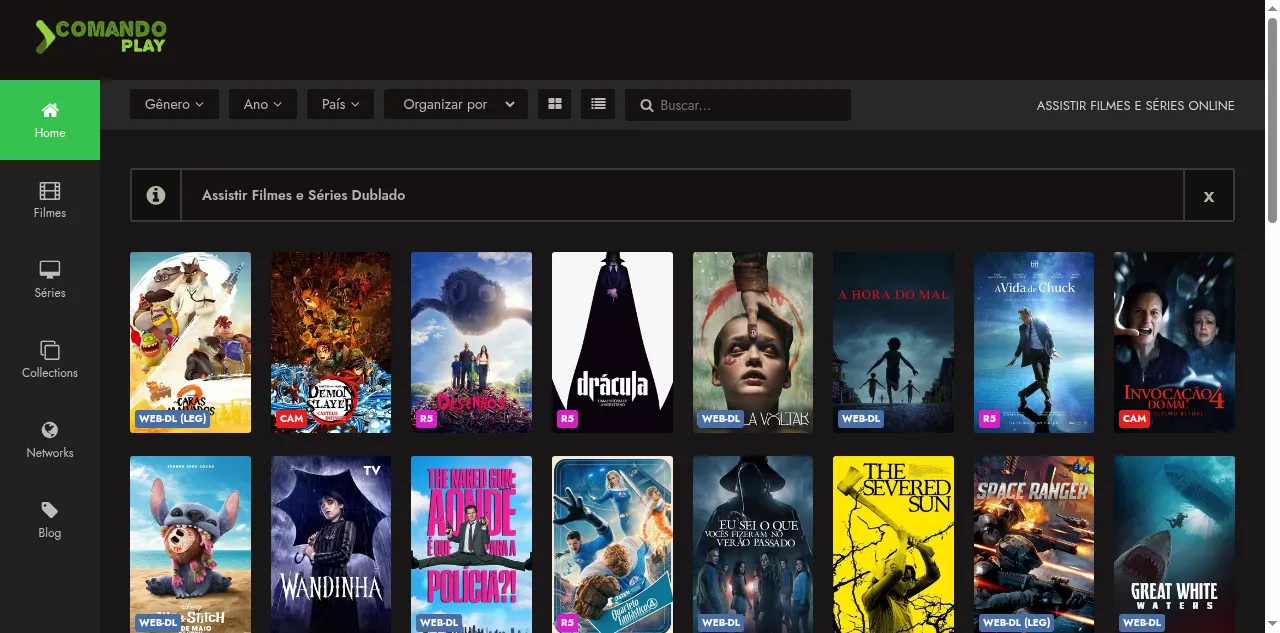Click the 'Assistir Filmes e Séries Dublado' text
Viewport: 1280px width, 633px height.
(x=303, y=195)
